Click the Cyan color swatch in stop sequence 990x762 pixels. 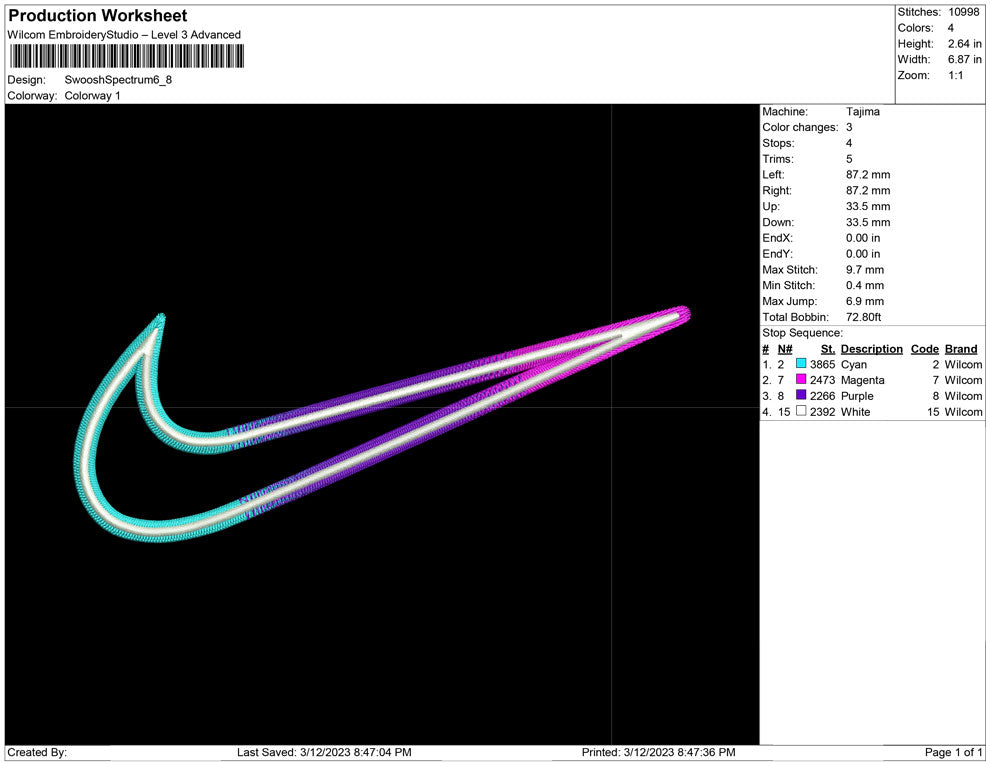801,364
